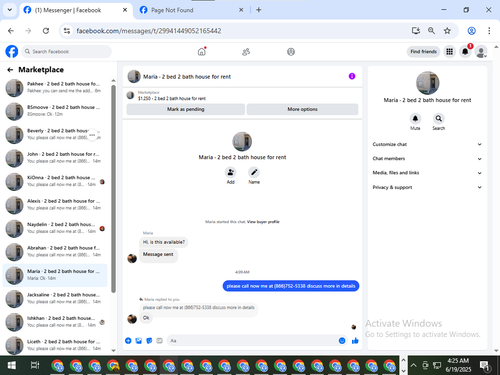
Task: Open the tab search dropdown arrow
Action: pos(10,10)
